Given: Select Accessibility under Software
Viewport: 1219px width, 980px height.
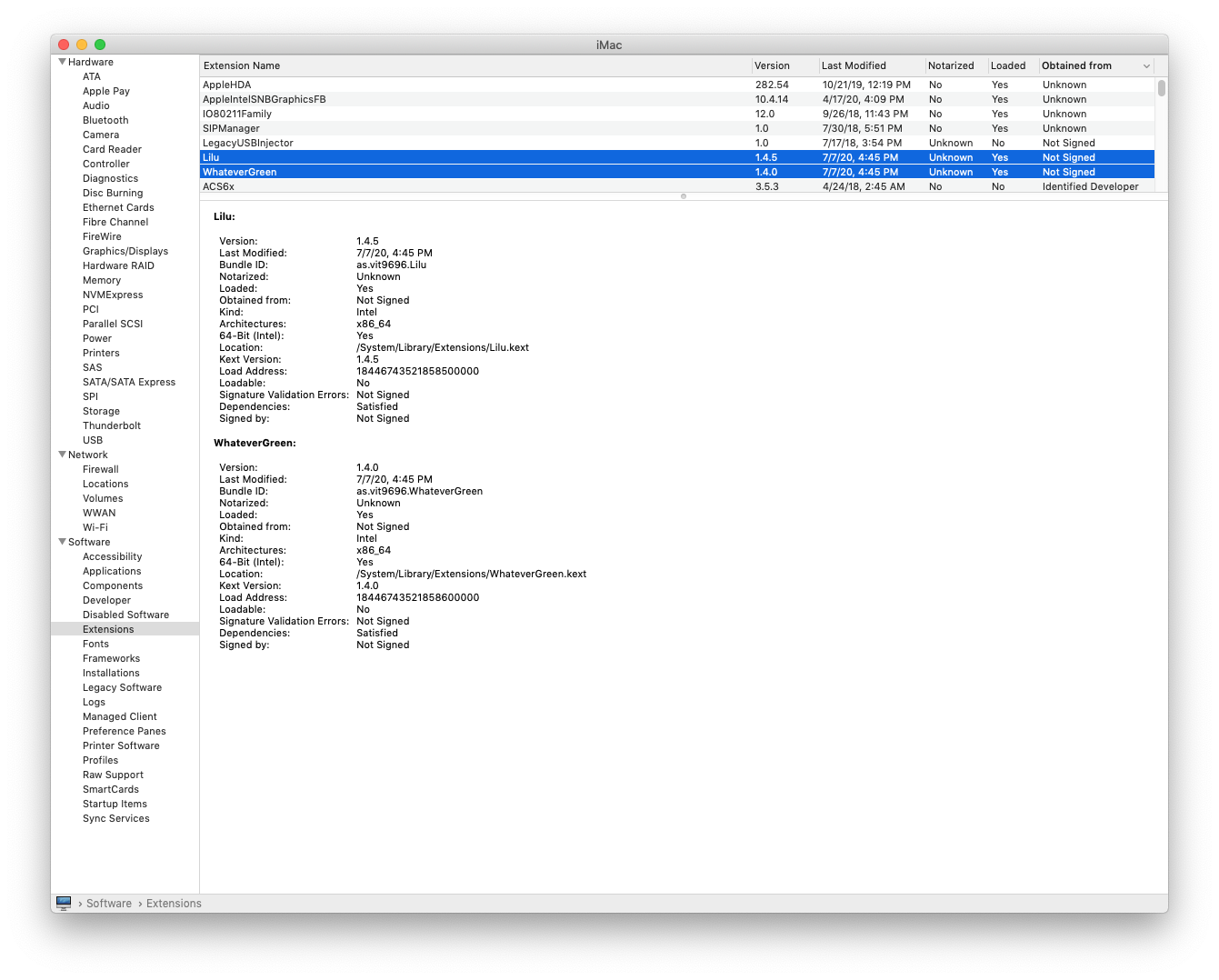Looking at the screenshot, I should pos(113,556).
